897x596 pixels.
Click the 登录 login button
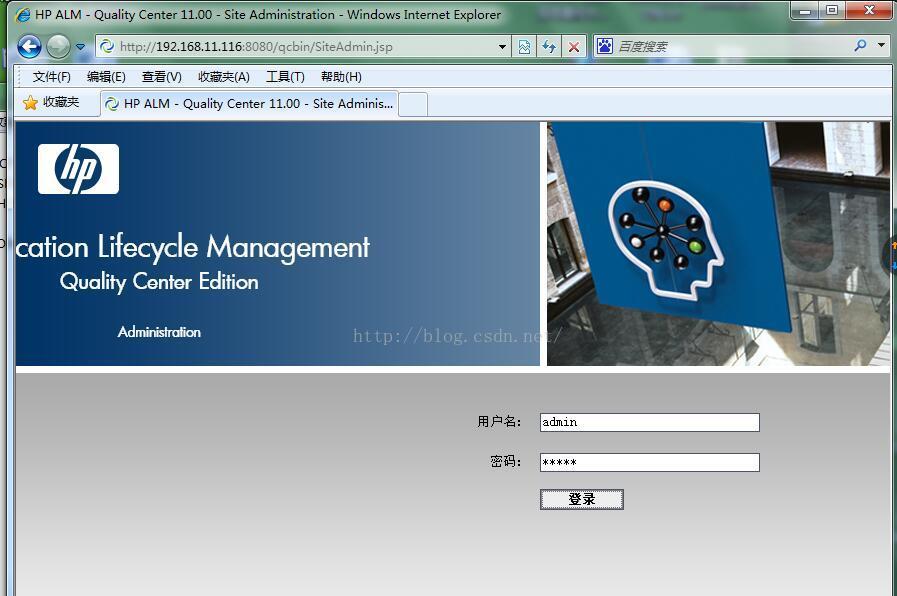tap(582, 499)
